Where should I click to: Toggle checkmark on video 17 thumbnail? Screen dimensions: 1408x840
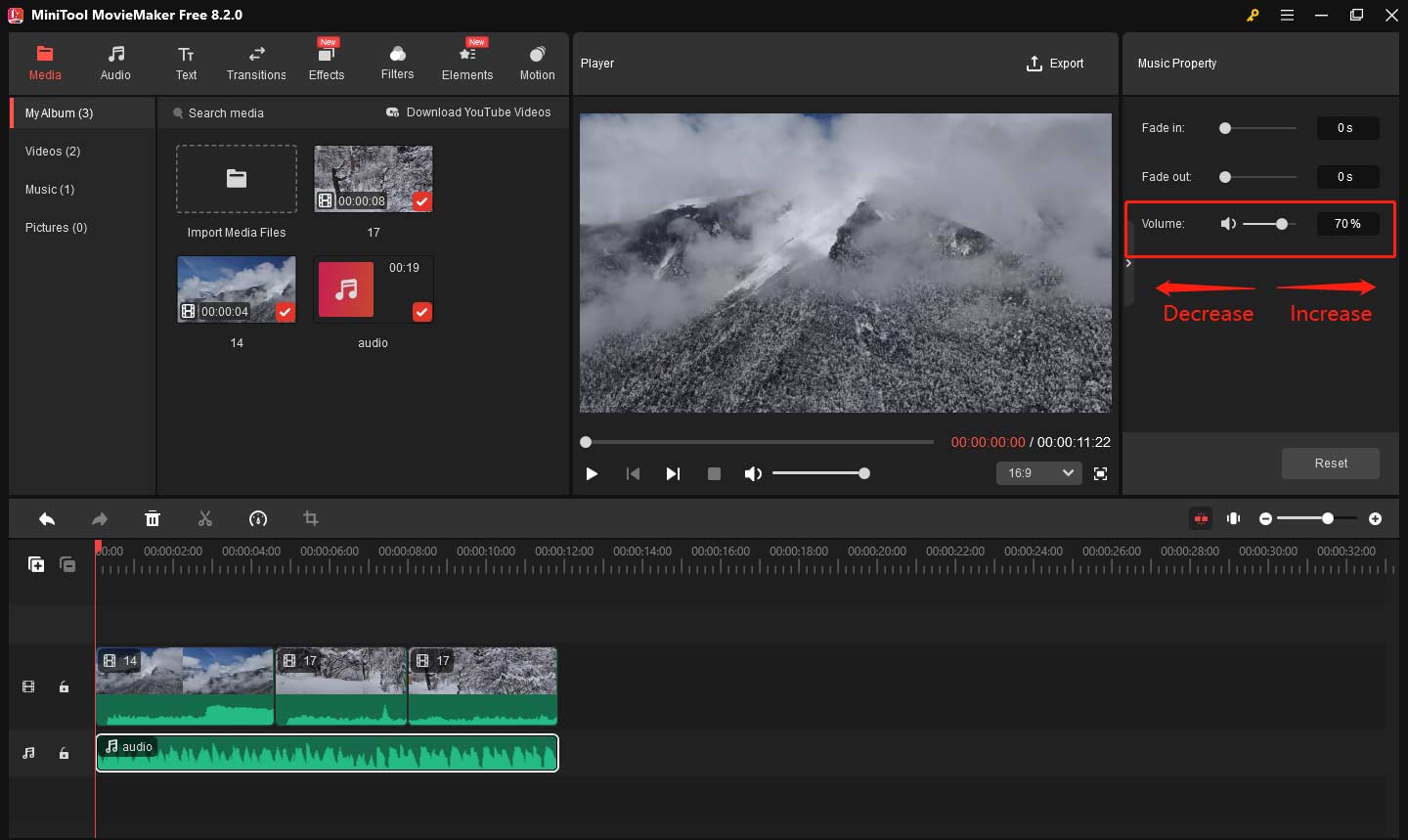pyautogui.click(x=421, y=201)
